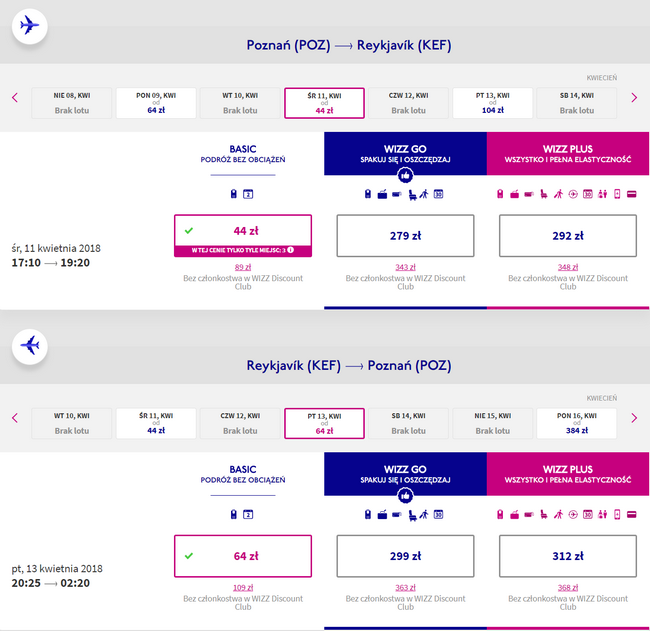
Task: Select the outbound BASIC 44 zł fare
Action: [243, 235]
